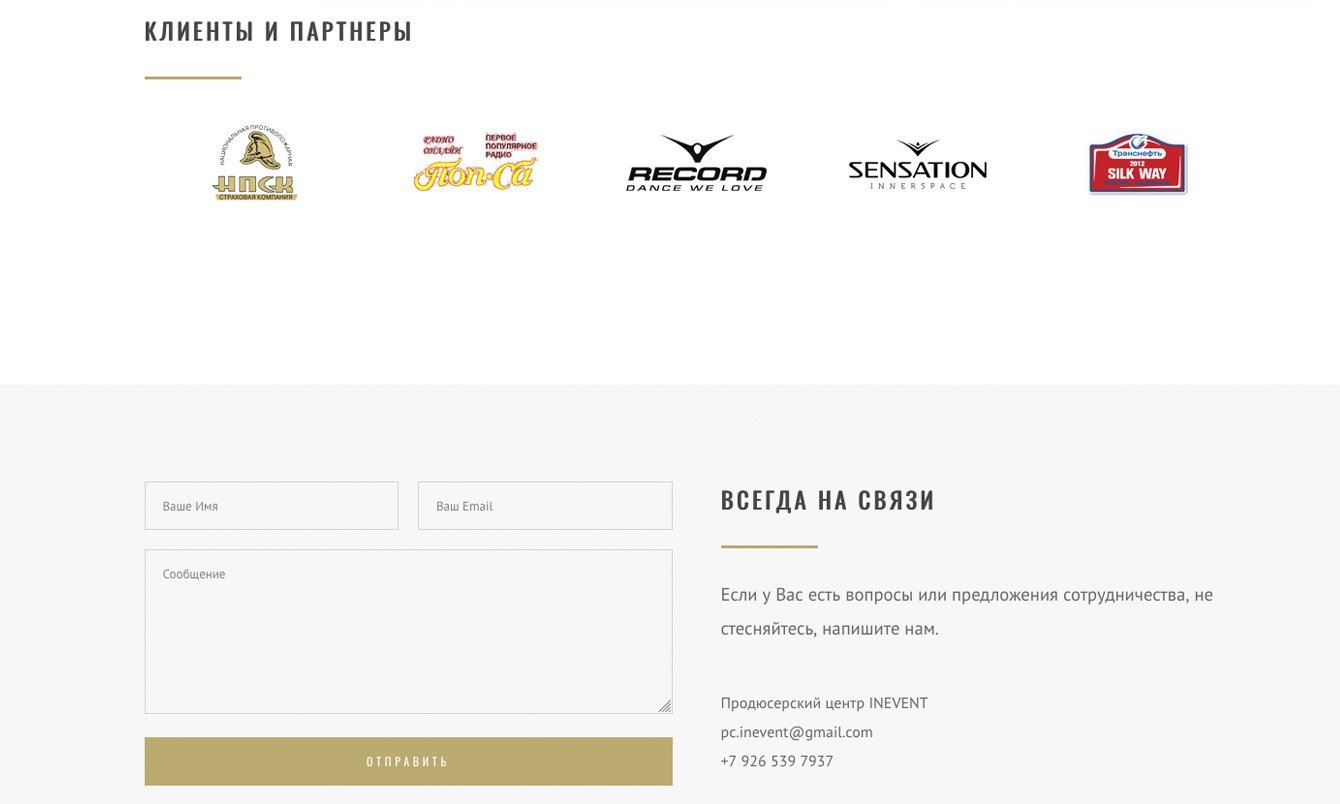Viewport: 1340px width, 804px height.
Task: Click inside the Сообщение message box
Action: click(x=408, y=632)
